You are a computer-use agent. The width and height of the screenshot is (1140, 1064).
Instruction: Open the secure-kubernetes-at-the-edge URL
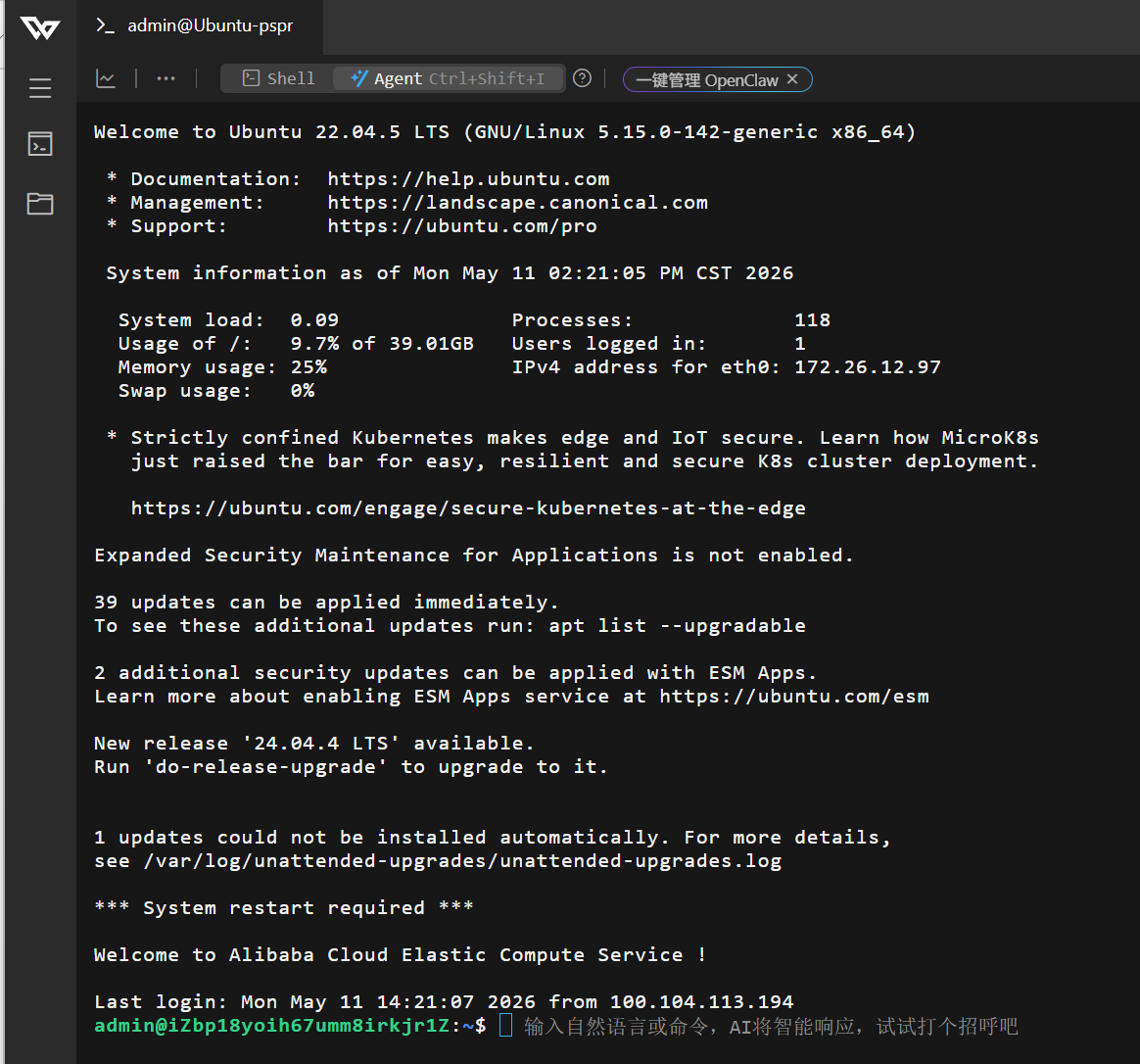pos(468,508)
